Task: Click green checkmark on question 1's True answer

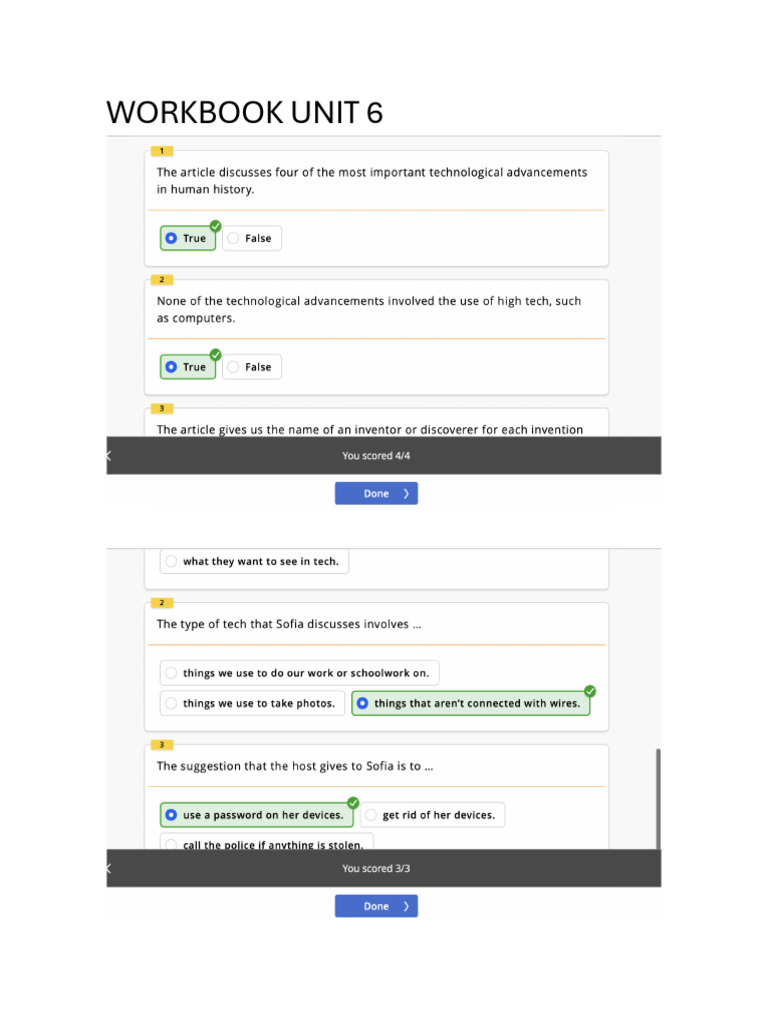Action: [215, 226]
